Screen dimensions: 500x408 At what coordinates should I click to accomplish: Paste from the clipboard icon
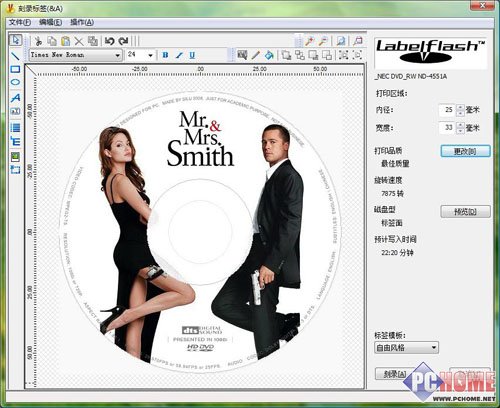pos(66,41)
